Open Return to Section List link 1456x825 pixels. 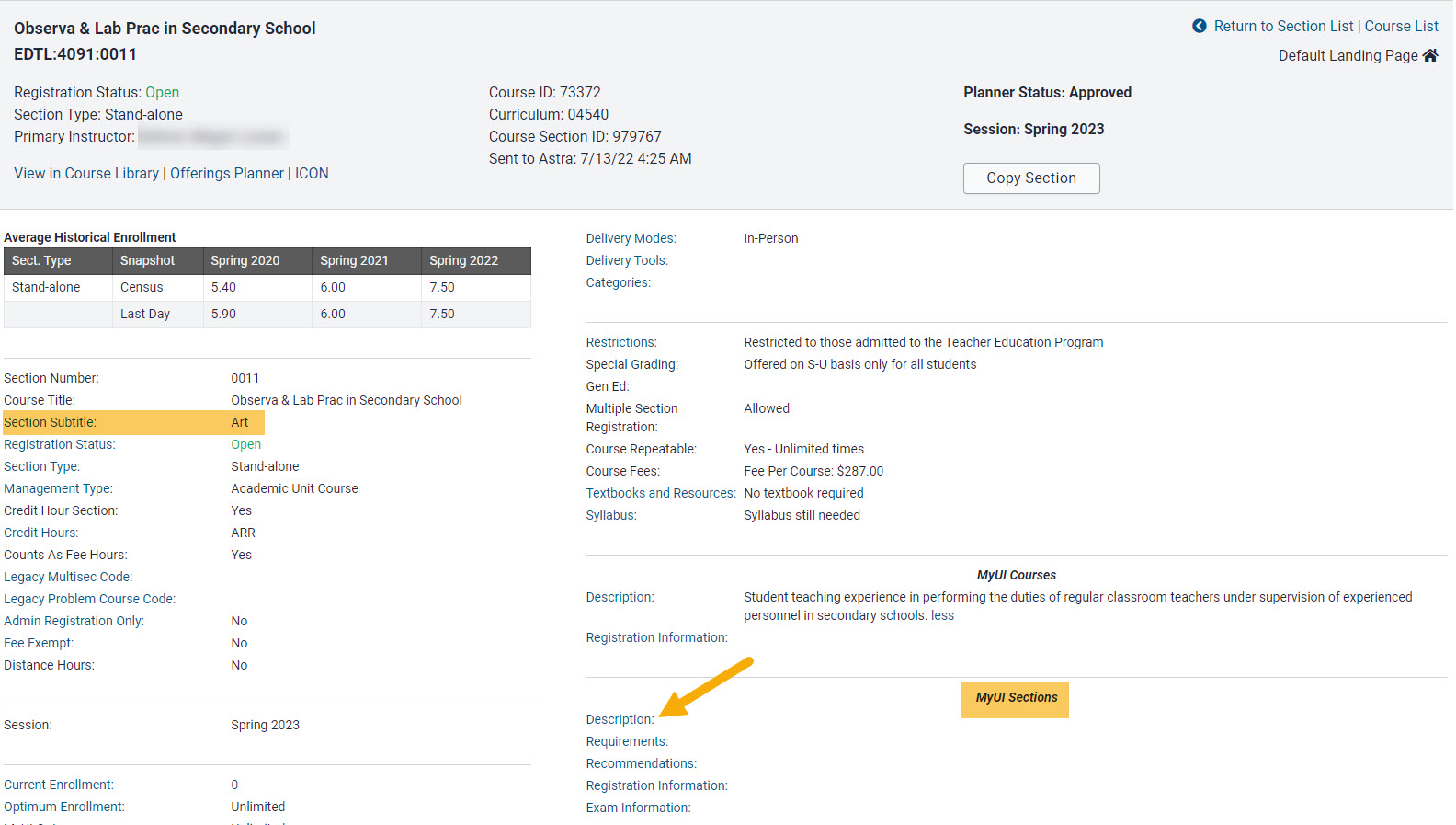pos(1283,26)
